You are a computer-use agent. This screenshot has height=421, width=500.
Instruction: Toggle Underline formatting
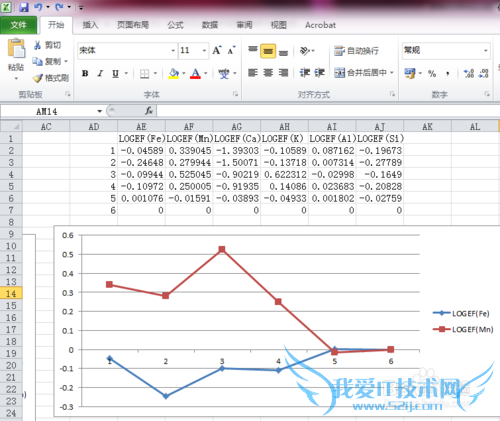115,73
